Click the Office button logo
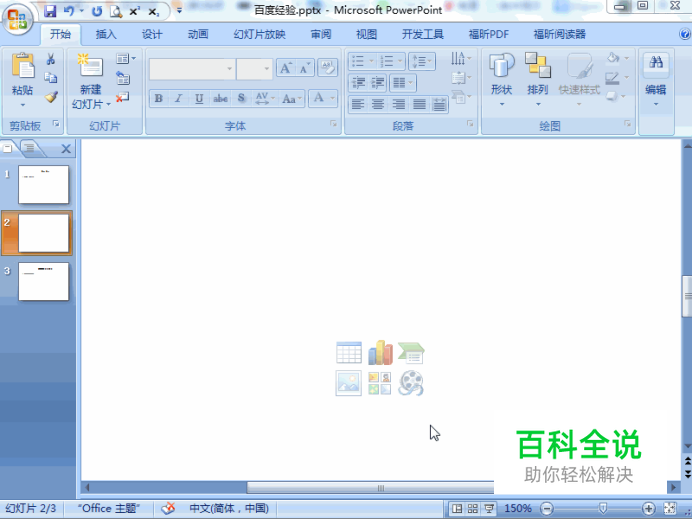 18,20
